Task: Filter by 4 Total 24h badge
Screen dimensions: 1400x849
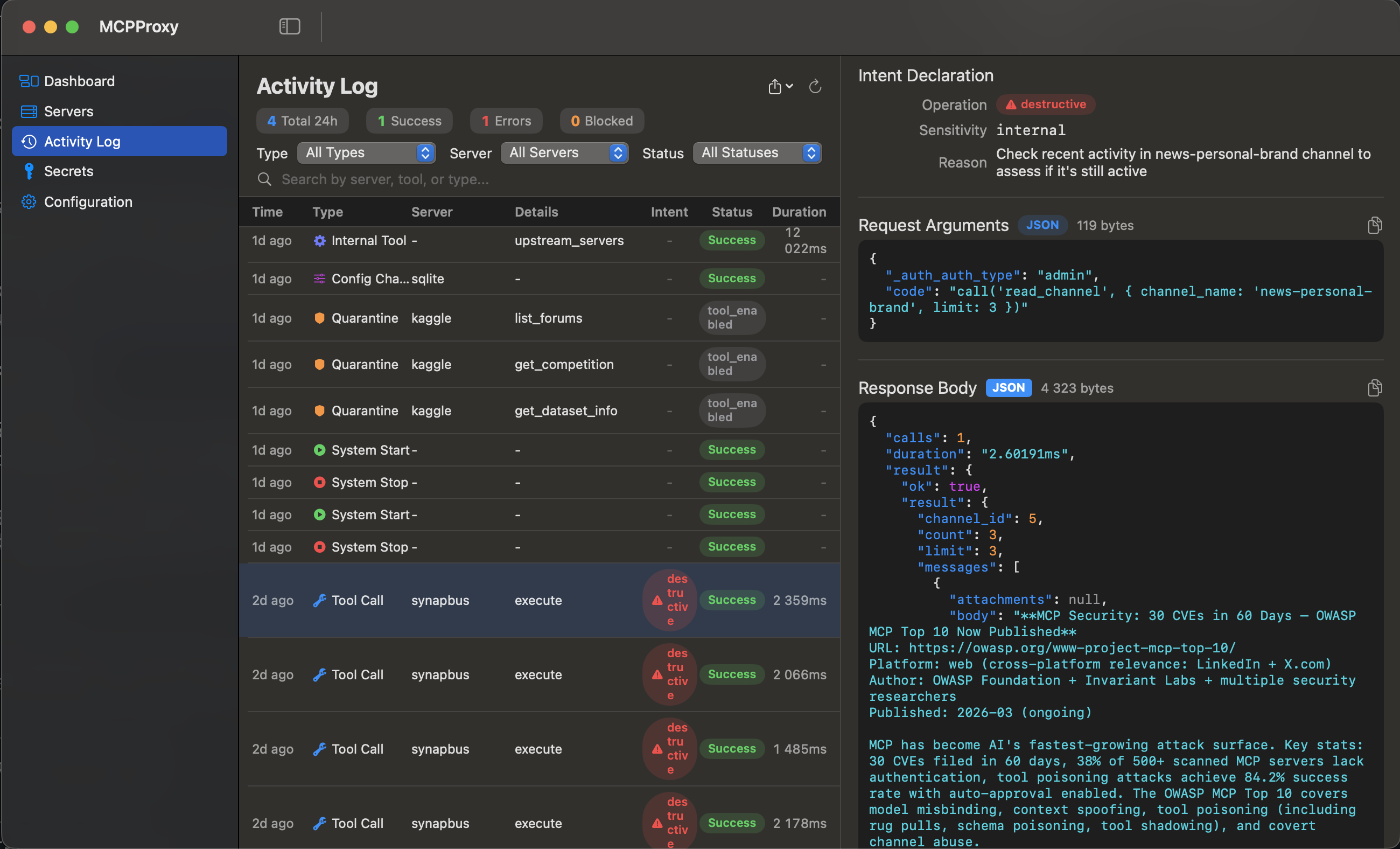Action: [302, 121]
